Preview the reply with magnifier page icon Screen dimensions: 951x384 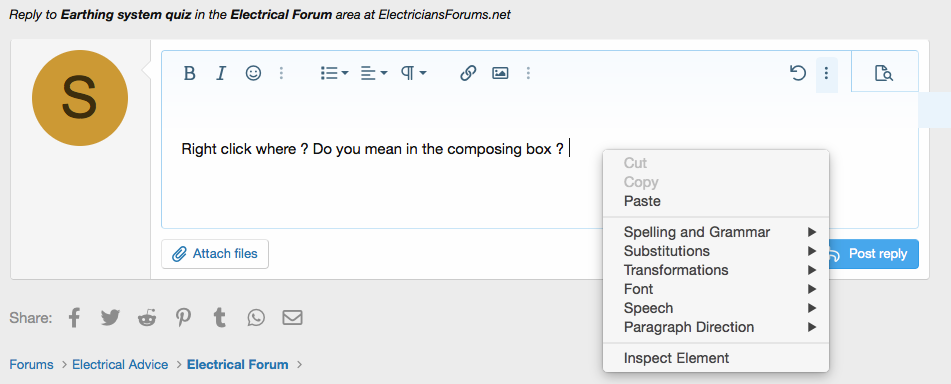pos(884,73)
